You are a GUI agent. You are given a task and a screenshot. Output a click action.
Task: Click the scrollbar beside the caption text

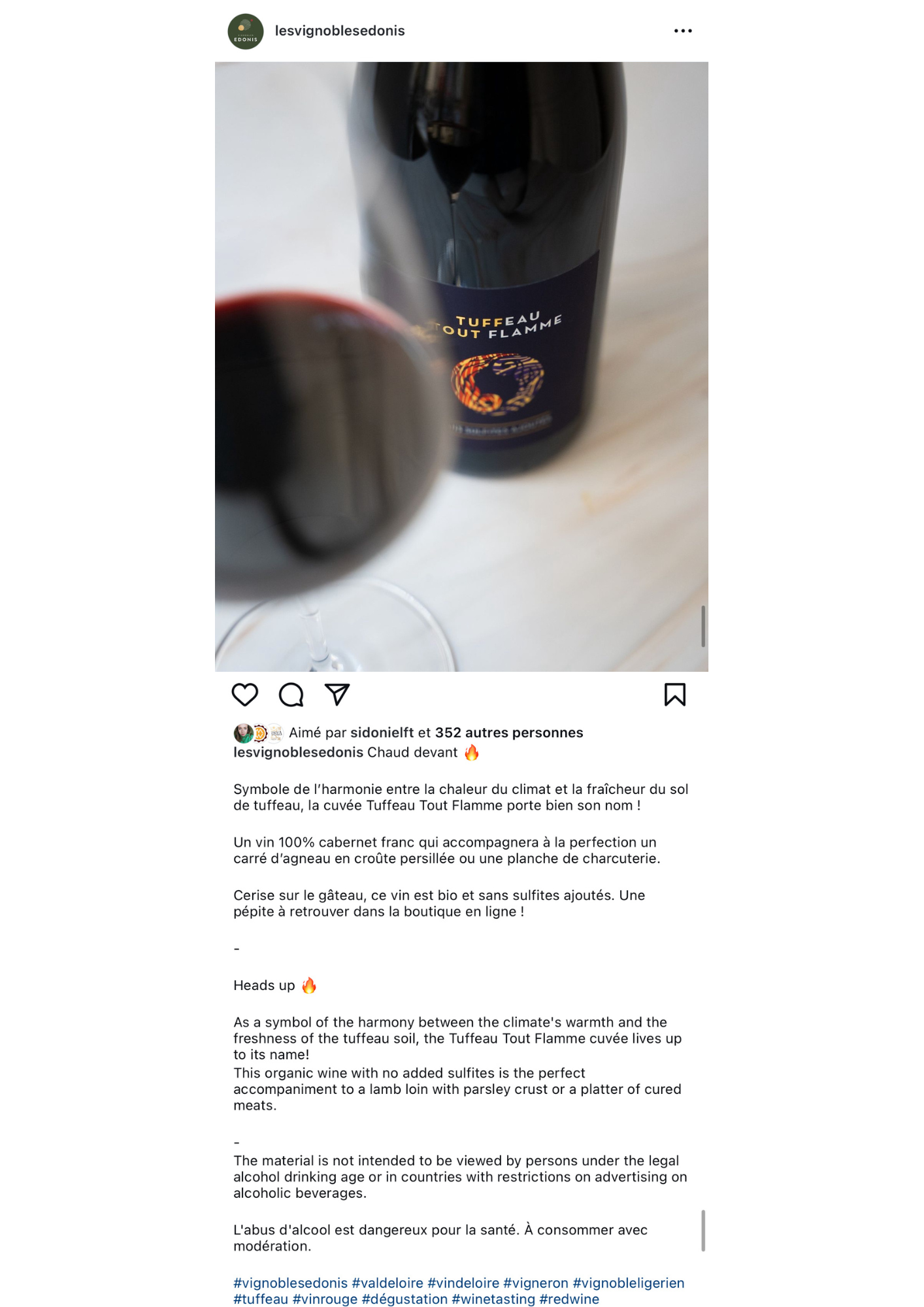click(703, 1231)
